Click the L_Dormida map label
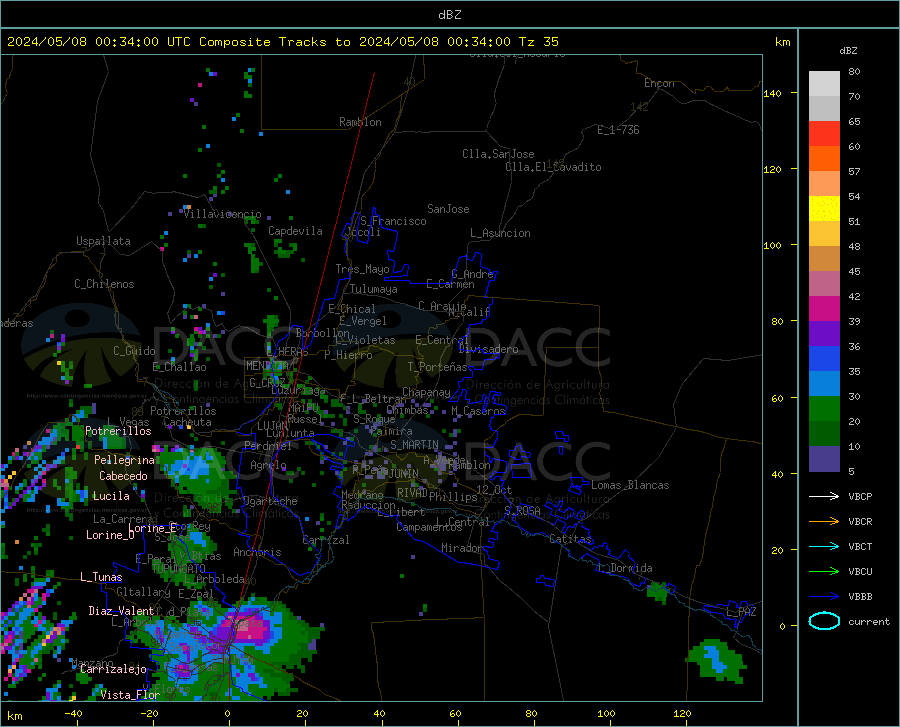 tap(624, 568)
